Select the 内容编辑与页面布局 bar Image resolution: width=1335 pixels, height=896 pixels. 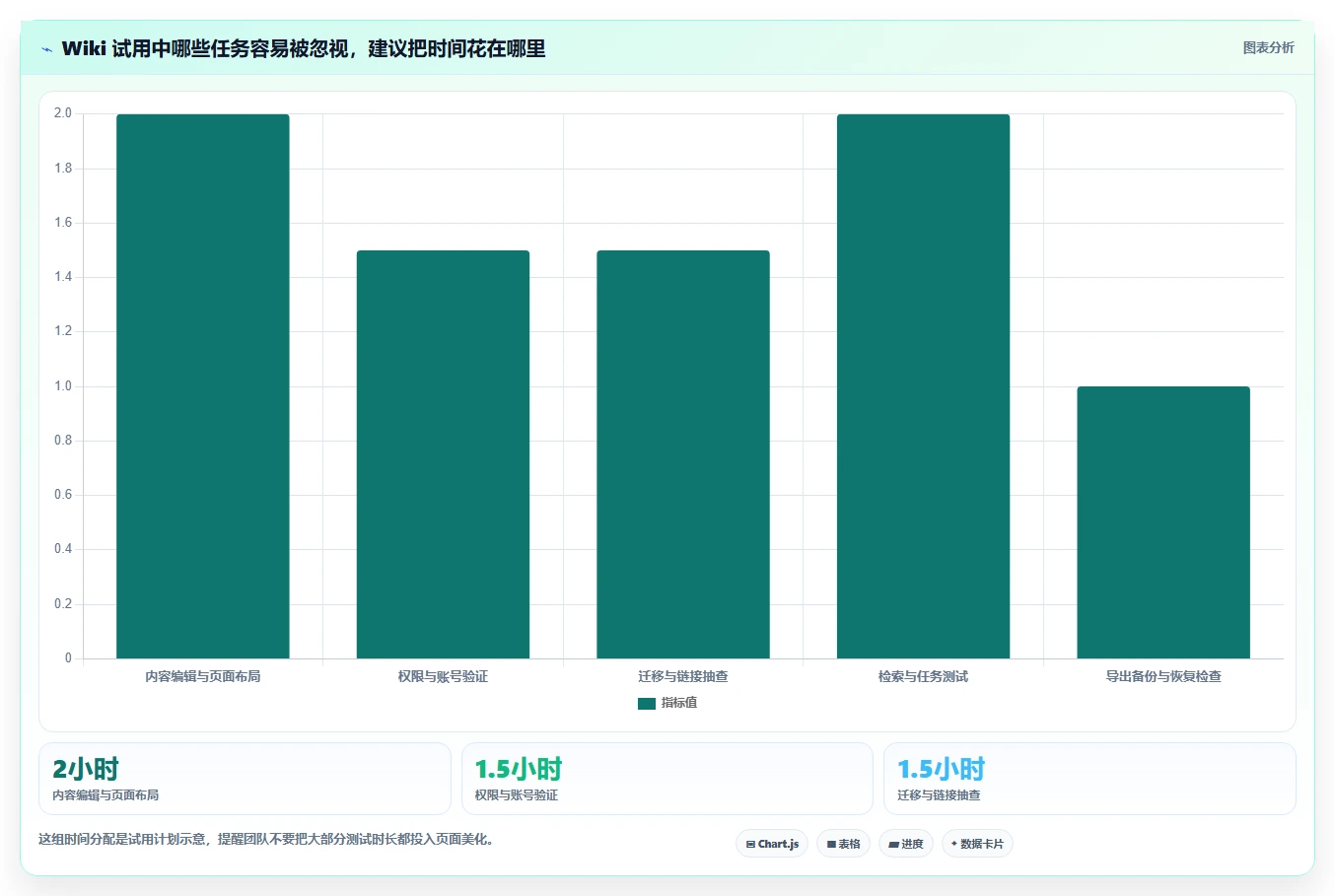tap(203, 386)
